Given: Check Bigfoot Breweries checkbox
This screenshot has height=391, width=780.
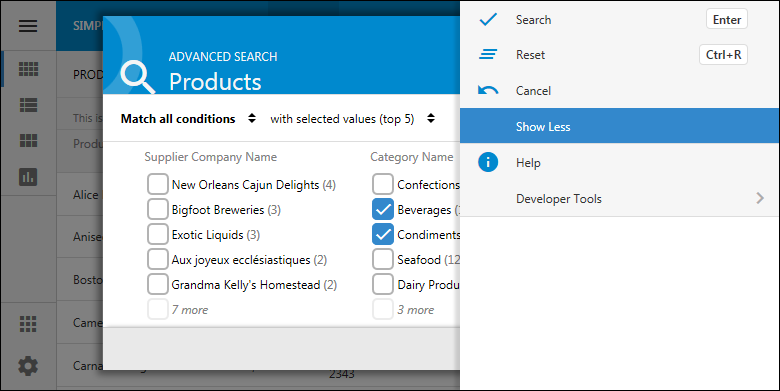Looking at the screenshot, I should point(158,209).
